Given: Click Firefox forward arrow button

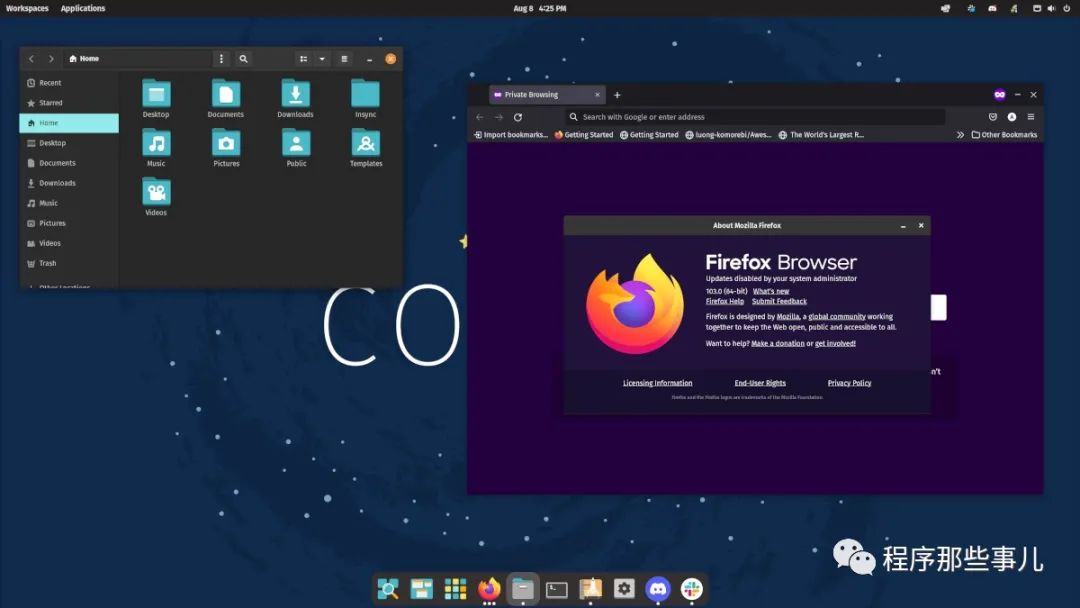Looking at the screenshot, I should point(499,117).
